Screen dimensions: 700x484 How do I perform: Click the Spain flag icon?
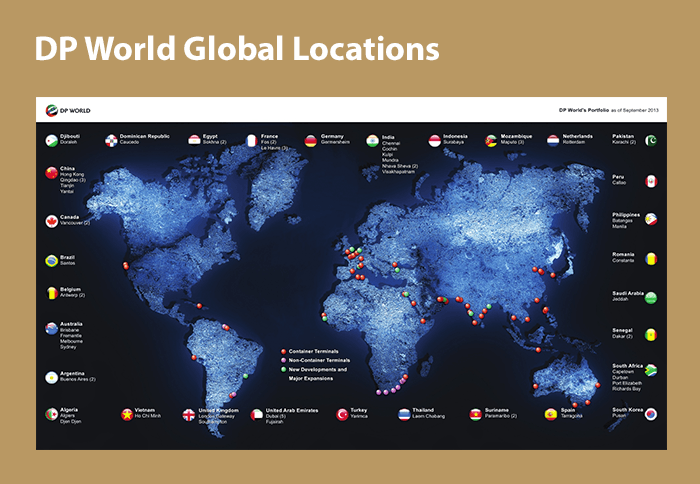tap(551, 414)
